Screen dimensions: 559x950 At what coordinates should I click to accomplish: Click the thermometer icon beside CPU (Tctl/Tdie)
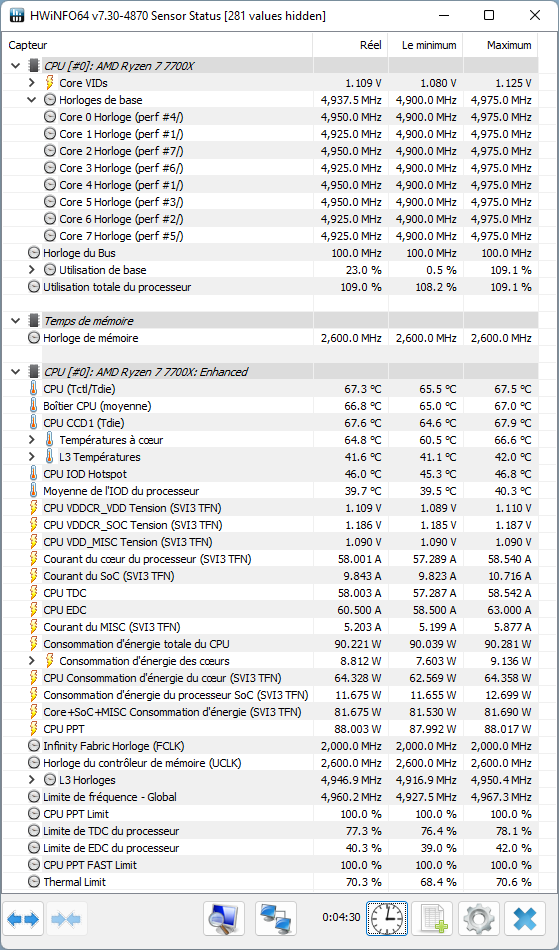tap(33, 389)
